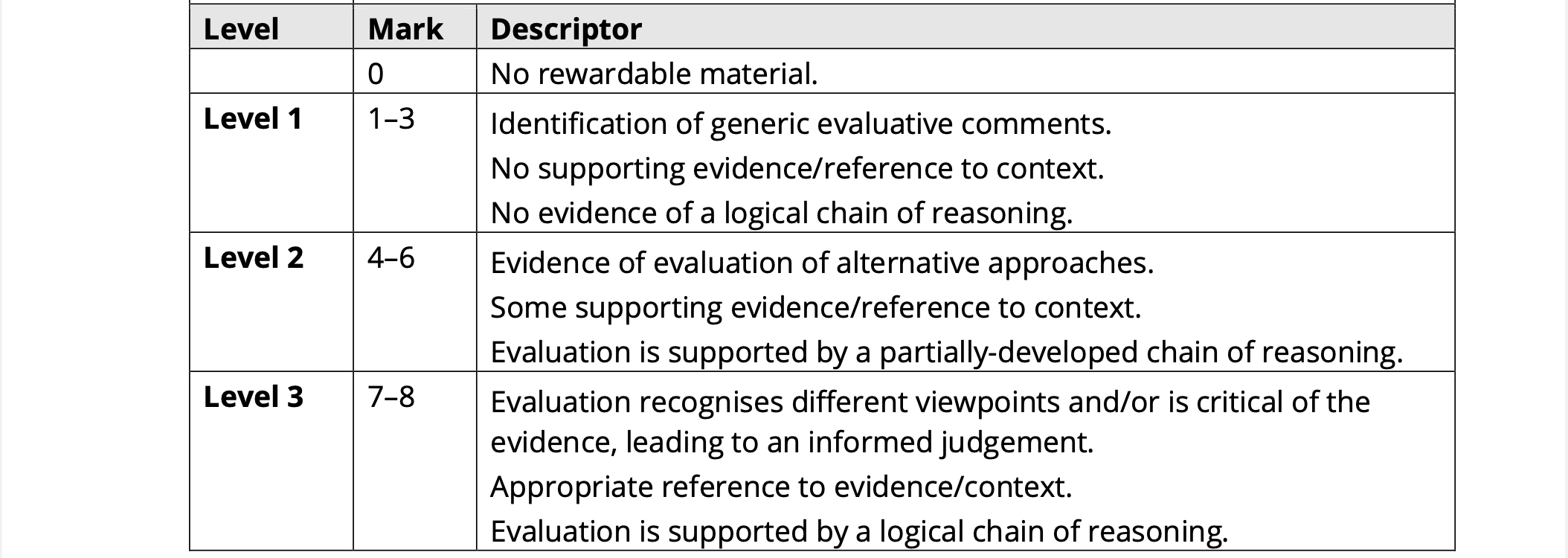Click "supported by a logical chain of reasoning" line
This screenshot has height=558, width=1568.
pyautogui.click(x=859, y=531)
